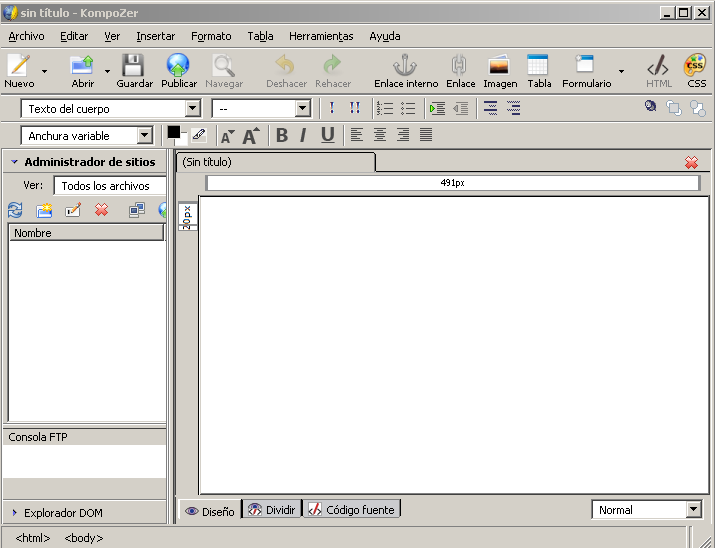Image resolution: width=715 pixels, height=548 pixels.
Task: Open the Insertar menu
Action: 155,36
